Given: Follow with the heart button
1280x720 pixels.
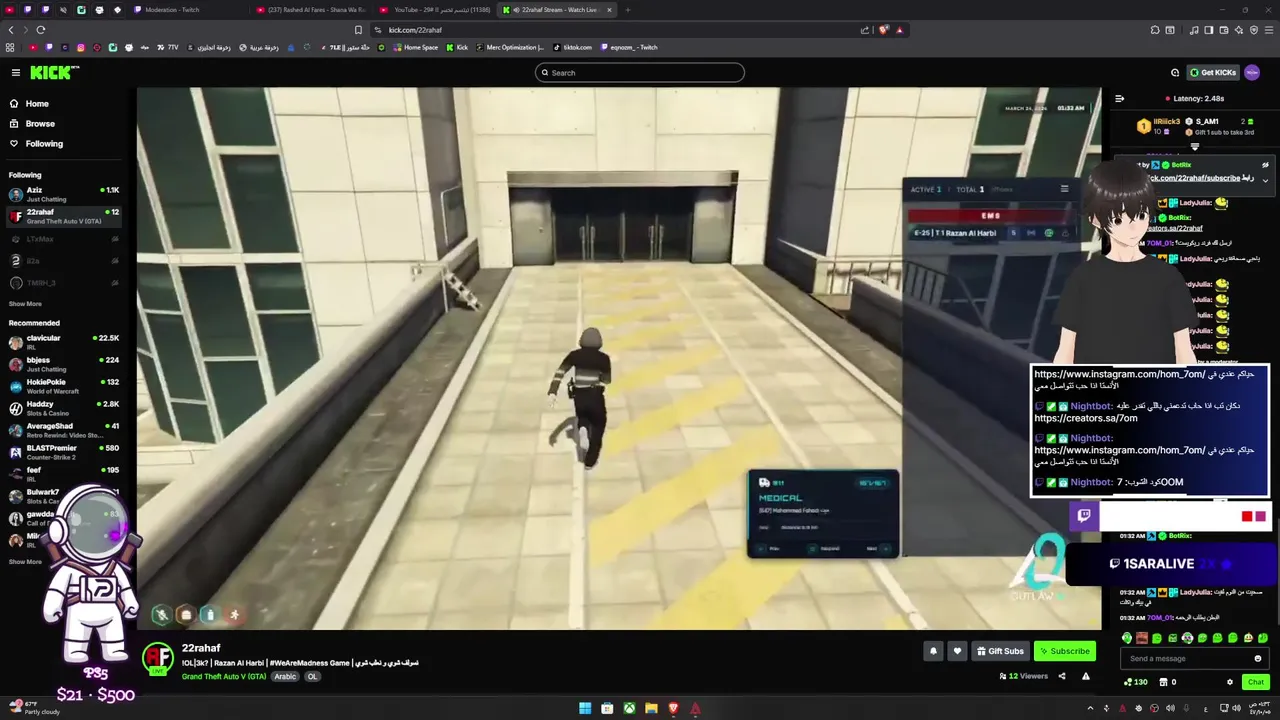Looking at the screenshot, I should pos(957,651).
